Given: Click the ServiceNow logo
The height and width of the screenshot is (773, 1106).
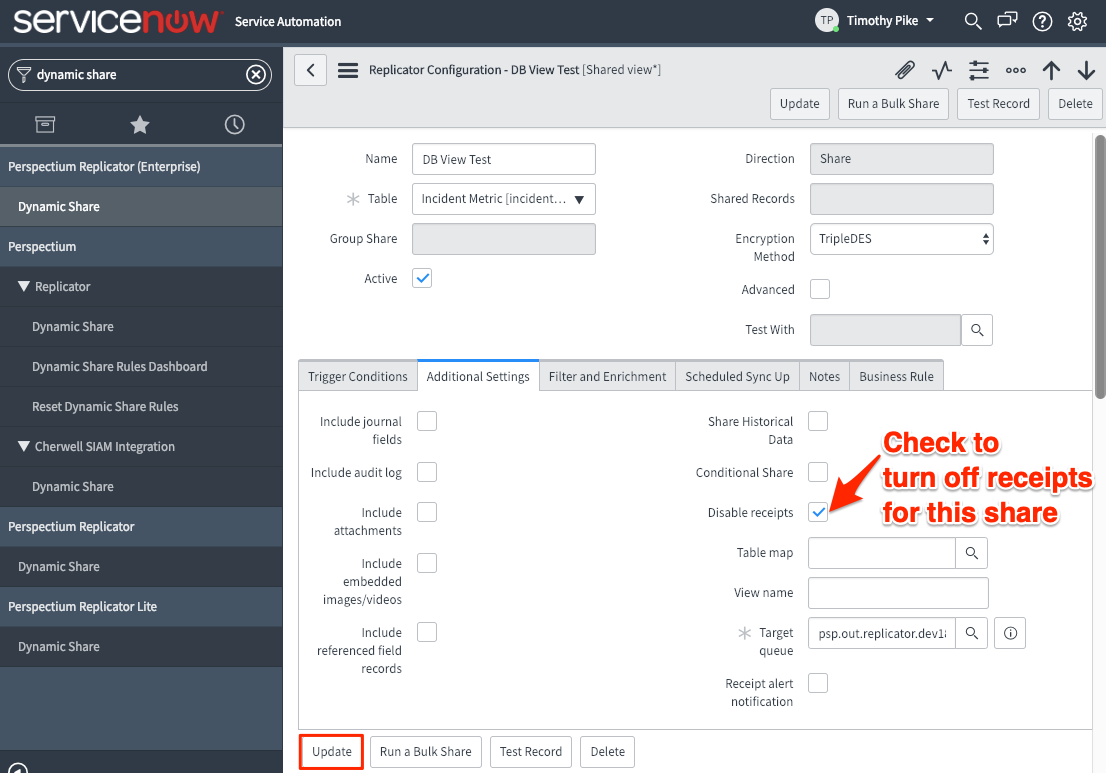Looking at the screenshot, I should coord(116,20).
